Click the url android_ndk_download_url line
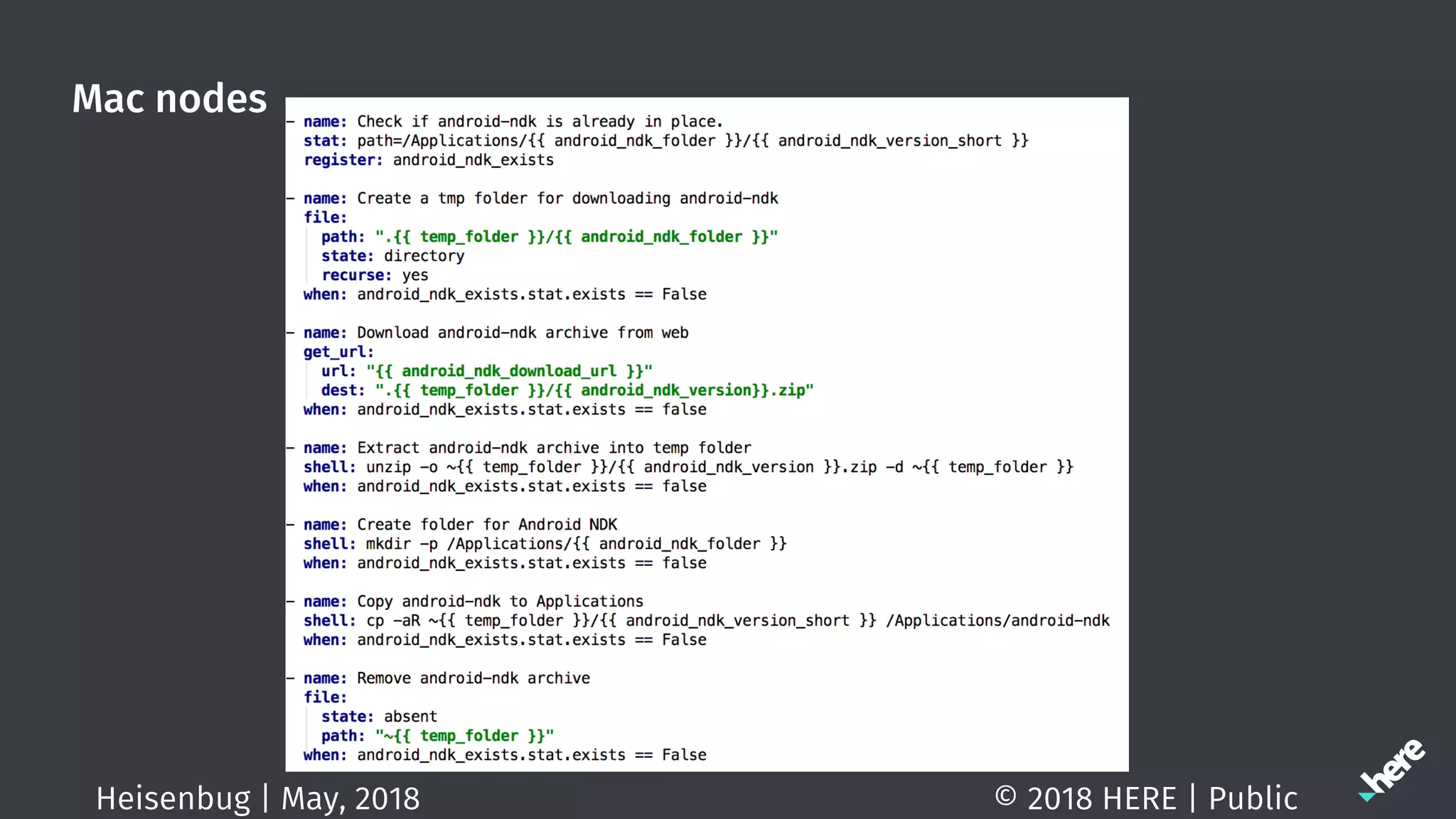This screenshot has width=1456, height=819. point(487,371)
